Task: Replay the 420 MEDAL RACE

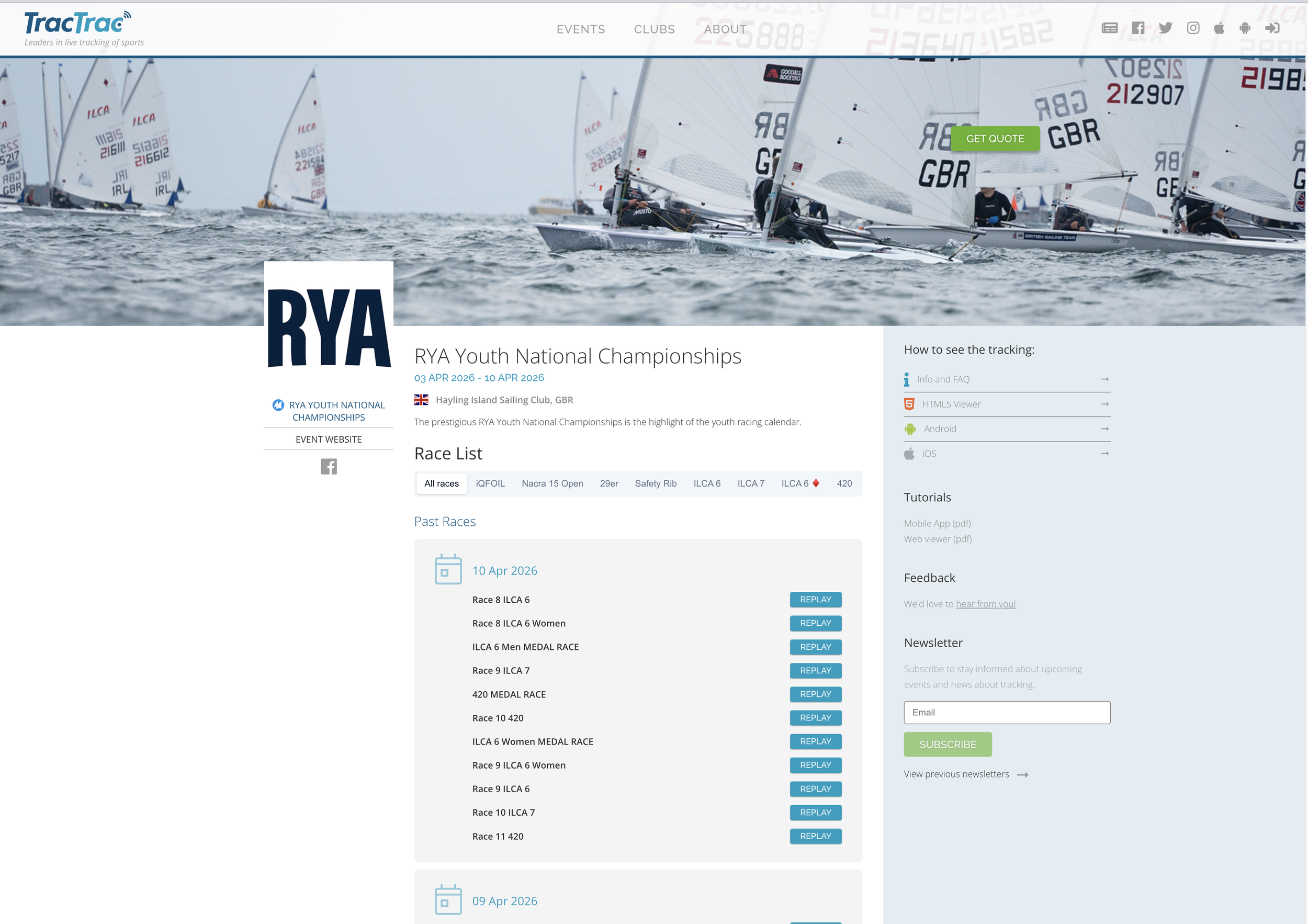Action: pyautogui.click(x=815, y=694)
